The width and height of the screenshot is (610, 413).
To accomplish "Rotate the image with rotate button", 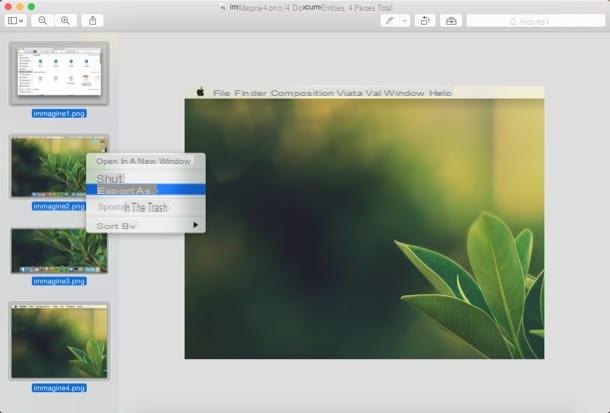I will click(425, 21).
